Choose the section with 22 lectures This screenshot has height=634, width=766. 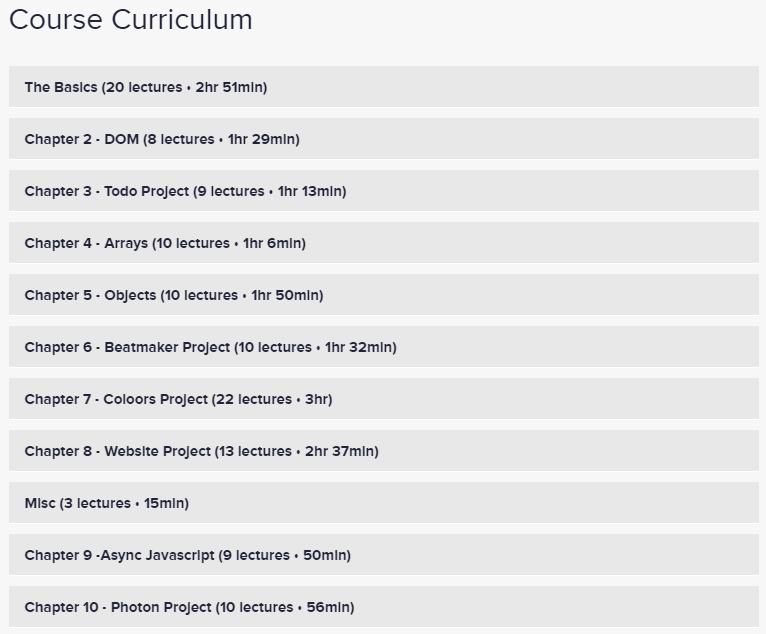(x=383, y=399)
